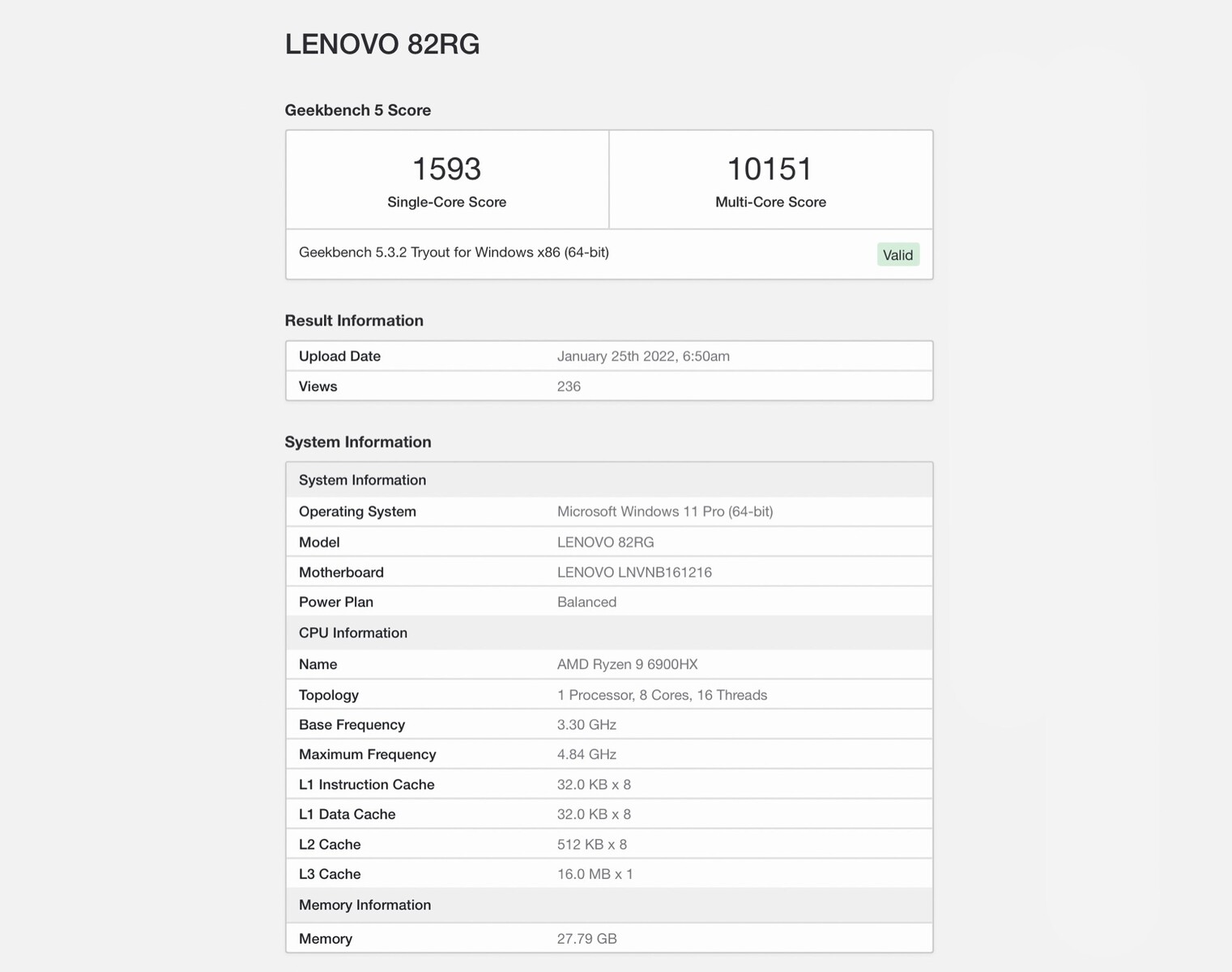
Task: Click the single-core score value 1593
Action: (x=447, y=168)
